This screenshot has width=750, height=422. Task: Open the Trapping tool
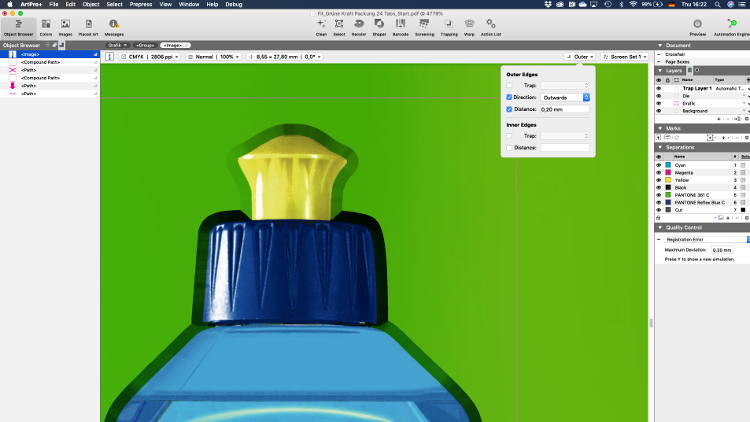point(449,27)
